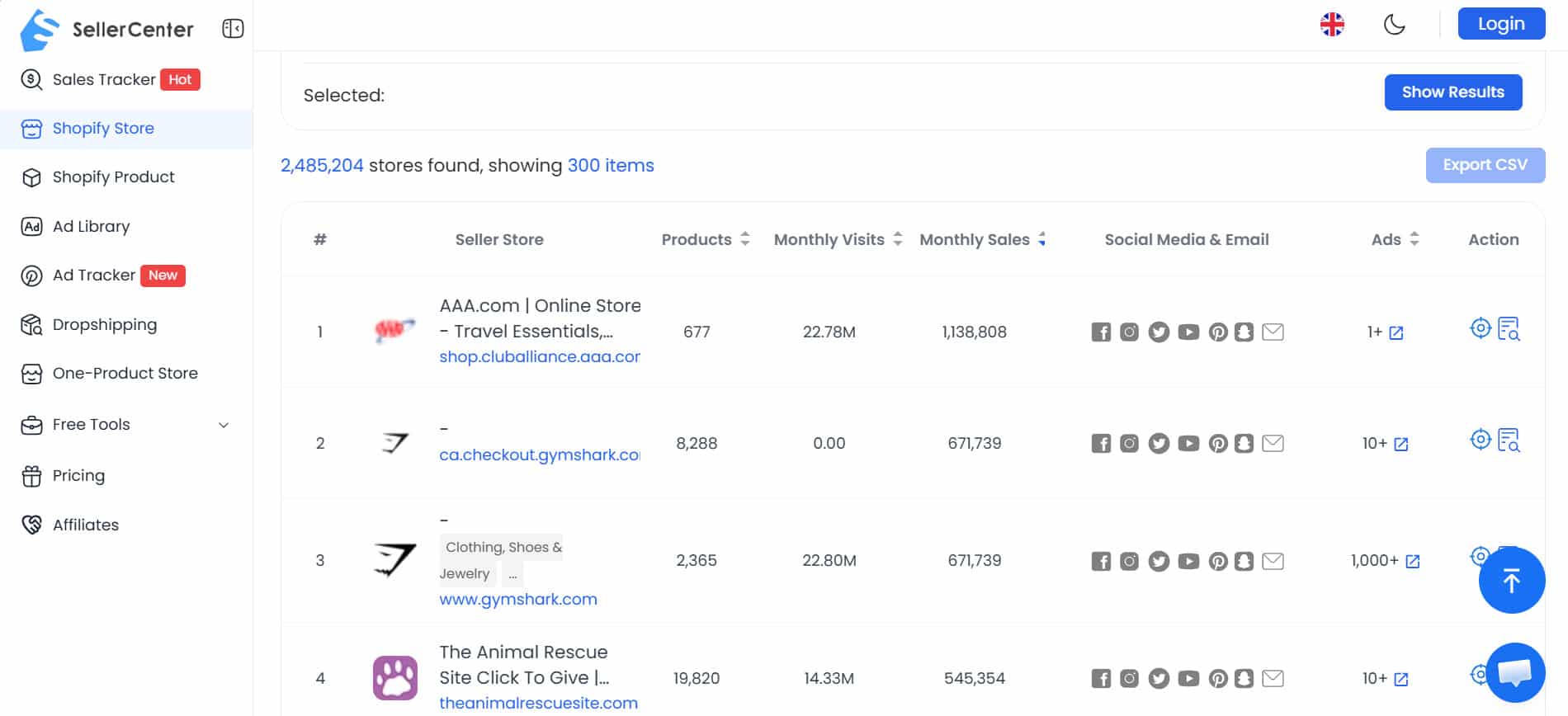Open One-Product Store page
This screenshot has width=1568, height=716.
(126, 374)
